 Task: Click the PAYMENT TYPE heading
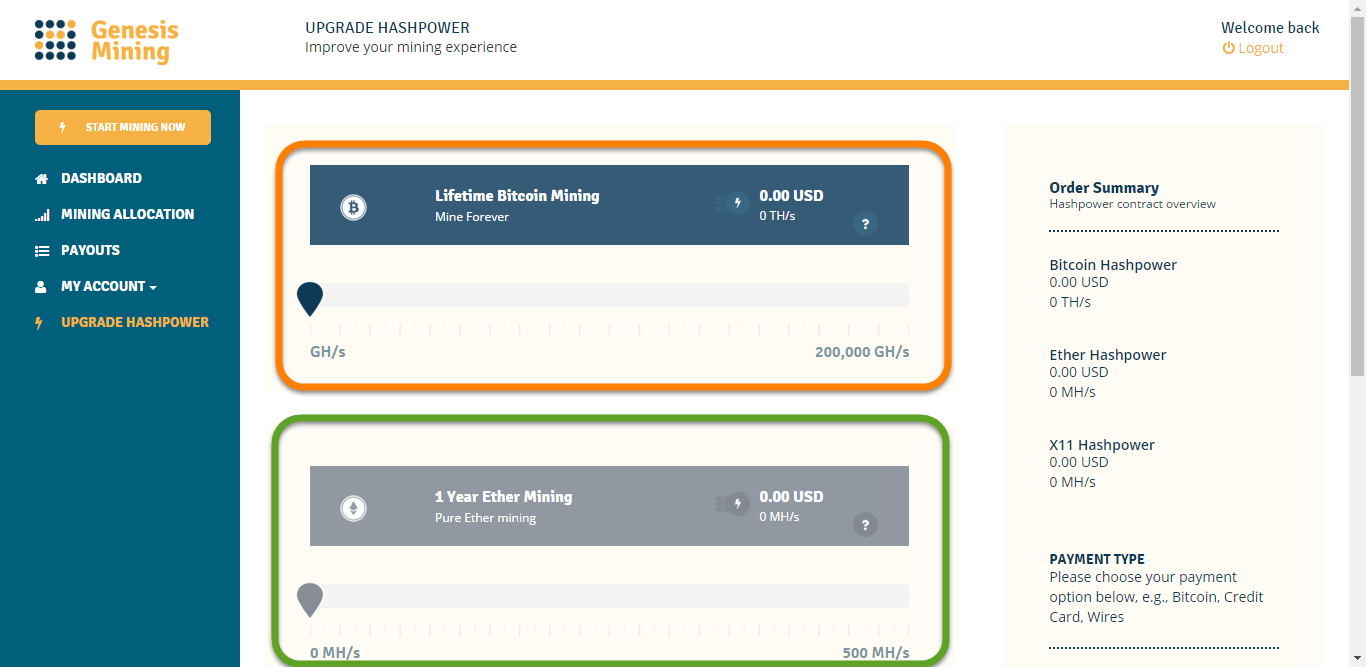click(1097, 559)
